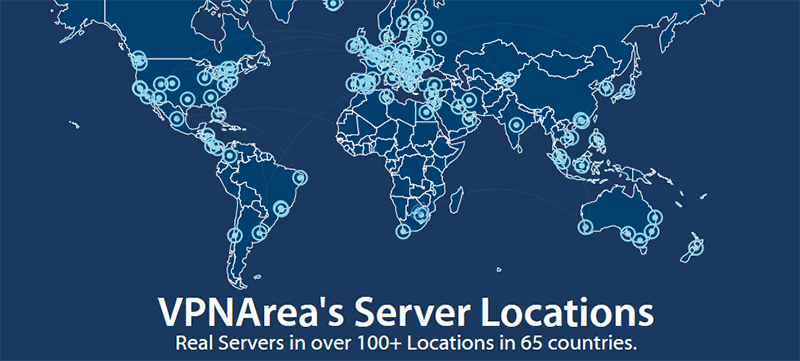Screen dimensions: 800x361
Task: Select the Egypt server marker
Action: pyautogui.click(x=427, y=112)
